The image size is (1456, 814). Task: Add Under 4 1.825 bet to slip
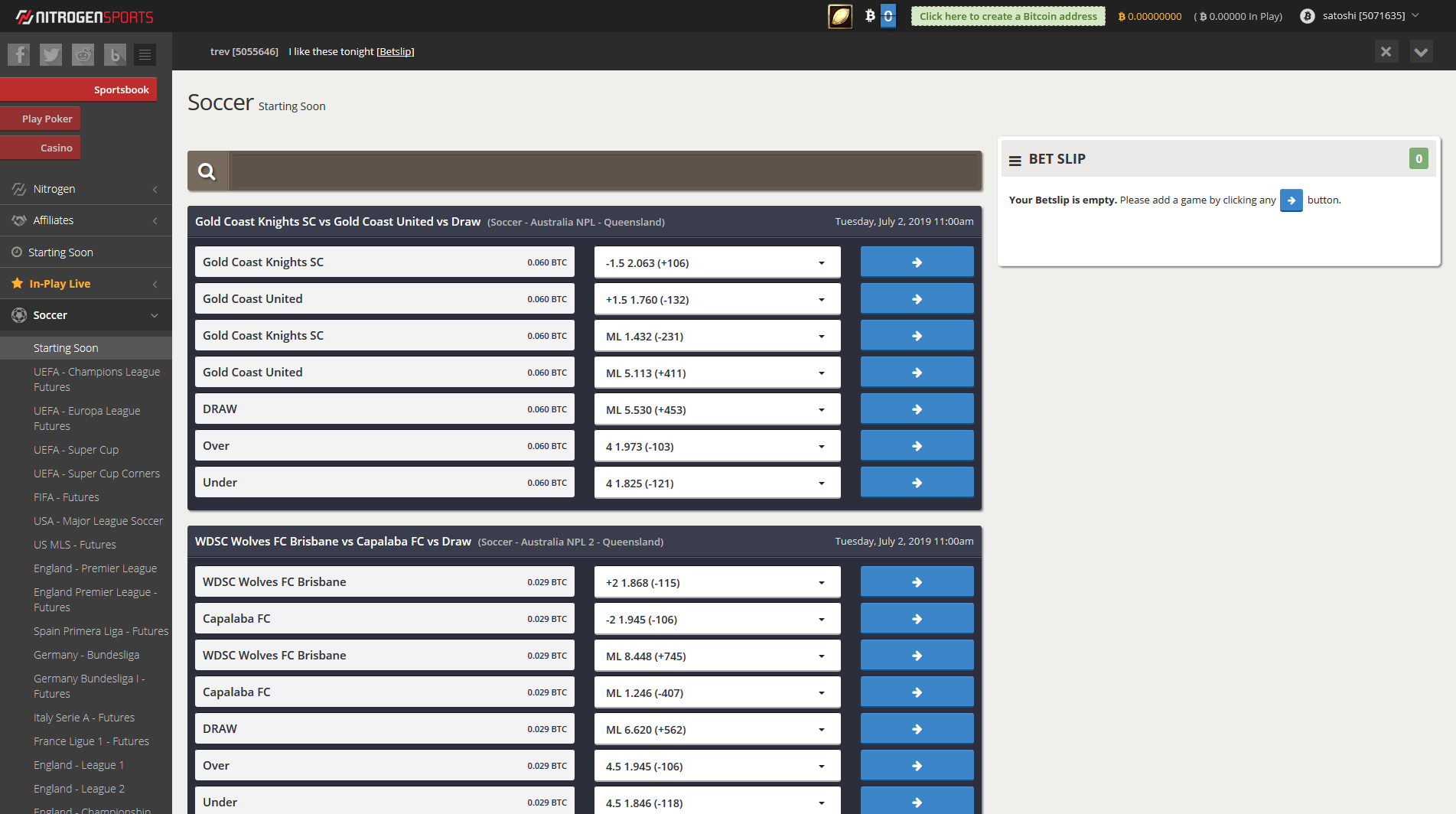click(x=917, y=483)
